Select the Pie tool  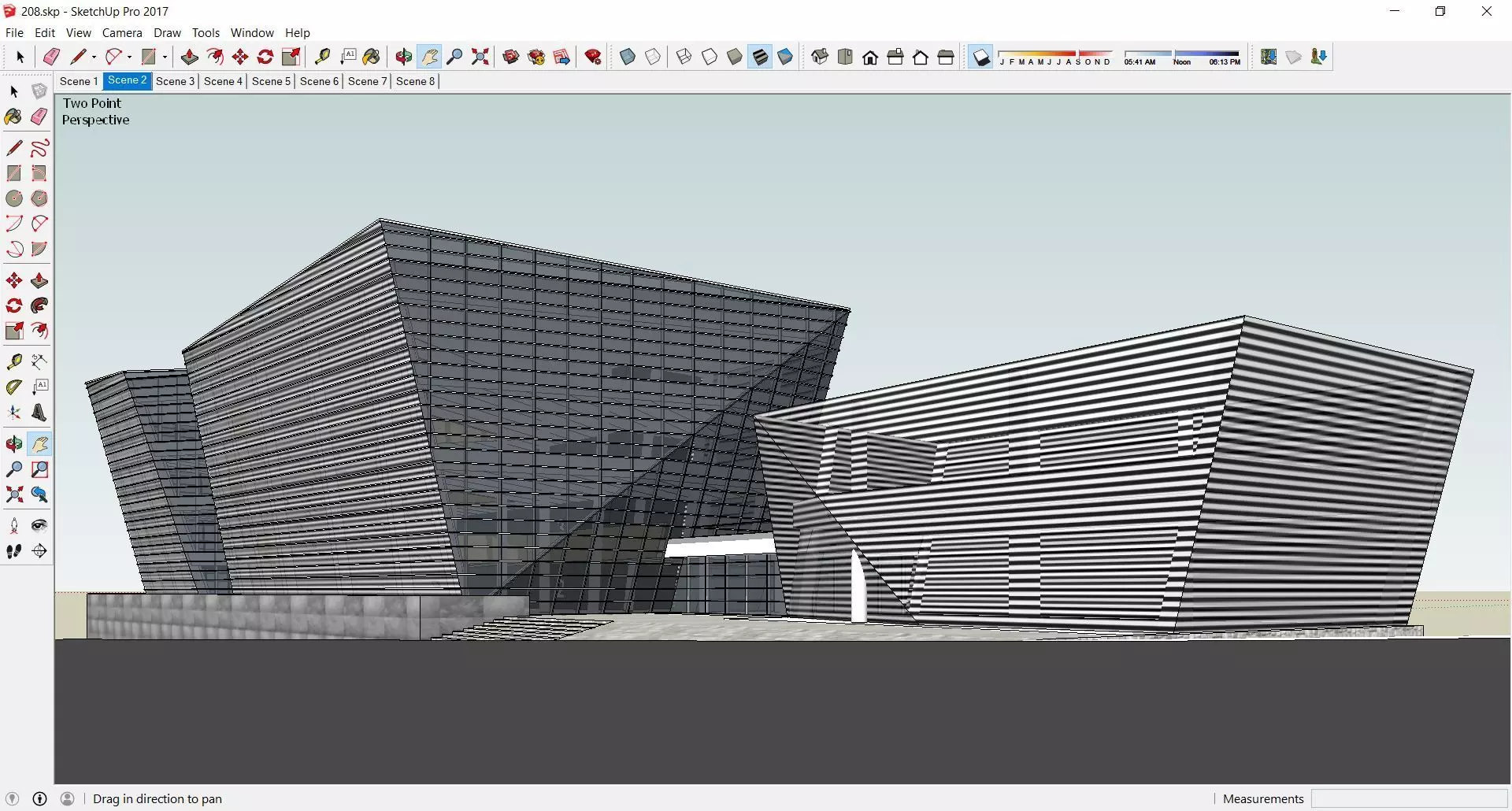click(x=39, y=249)
